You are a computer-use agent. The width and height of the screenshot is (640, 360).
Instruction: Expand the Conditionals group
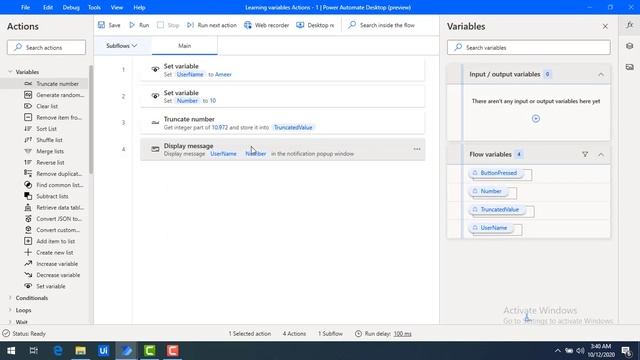tap(10, 298)
